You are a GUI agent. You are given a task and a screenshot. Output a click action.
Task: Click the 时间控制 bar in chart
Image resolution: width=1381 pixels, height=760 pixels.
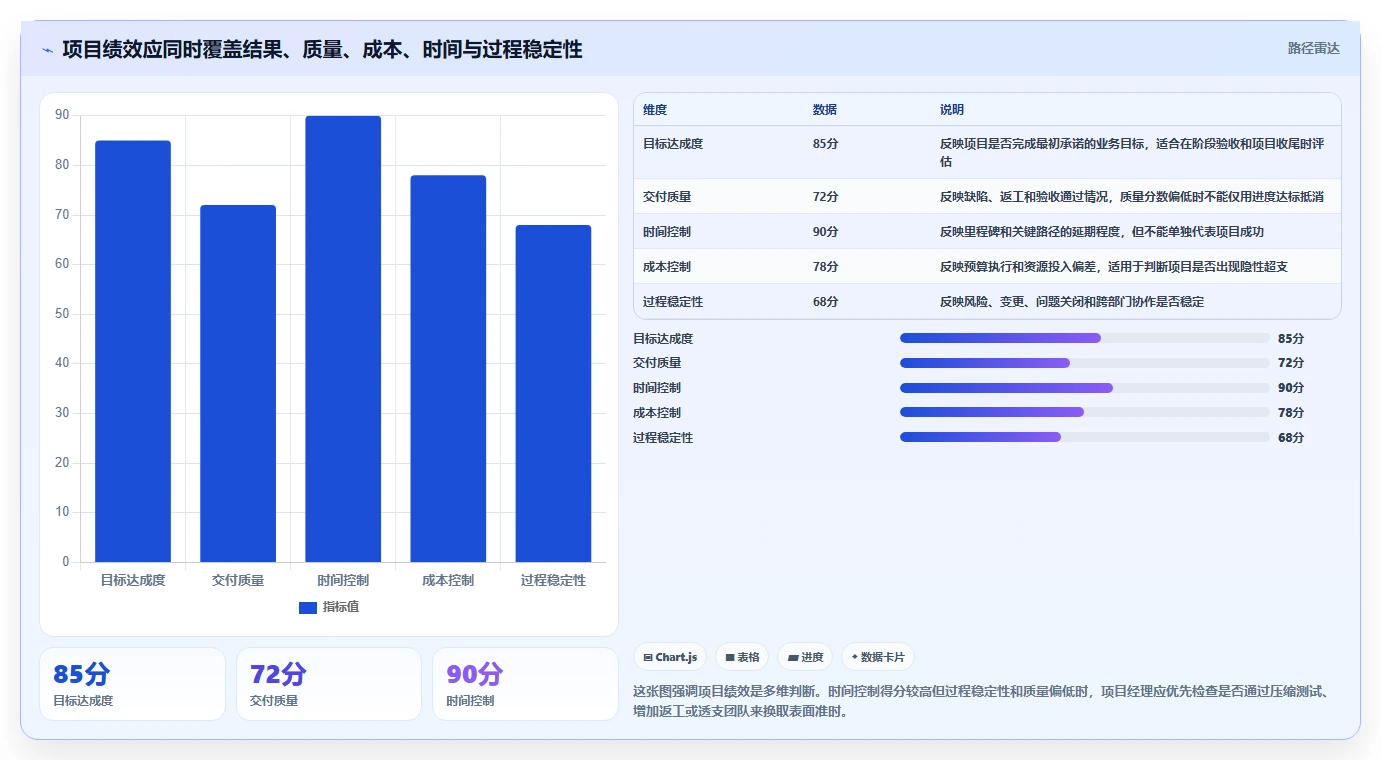pyautogui.click(x=343, y=339)
